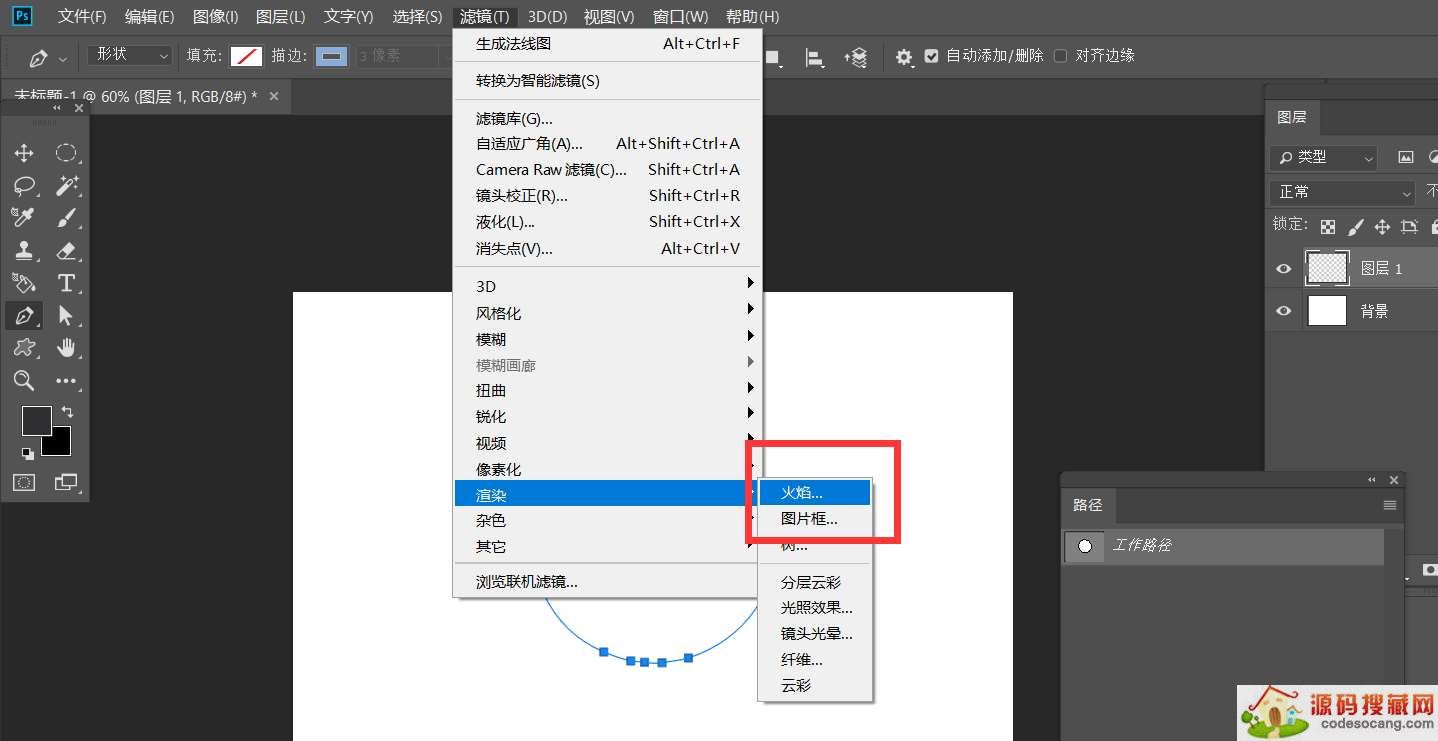Screen dimensions: 1438x741
Task: Expand the 锐化 submenu
Action: pyautogui.click(x=608, y=417)
